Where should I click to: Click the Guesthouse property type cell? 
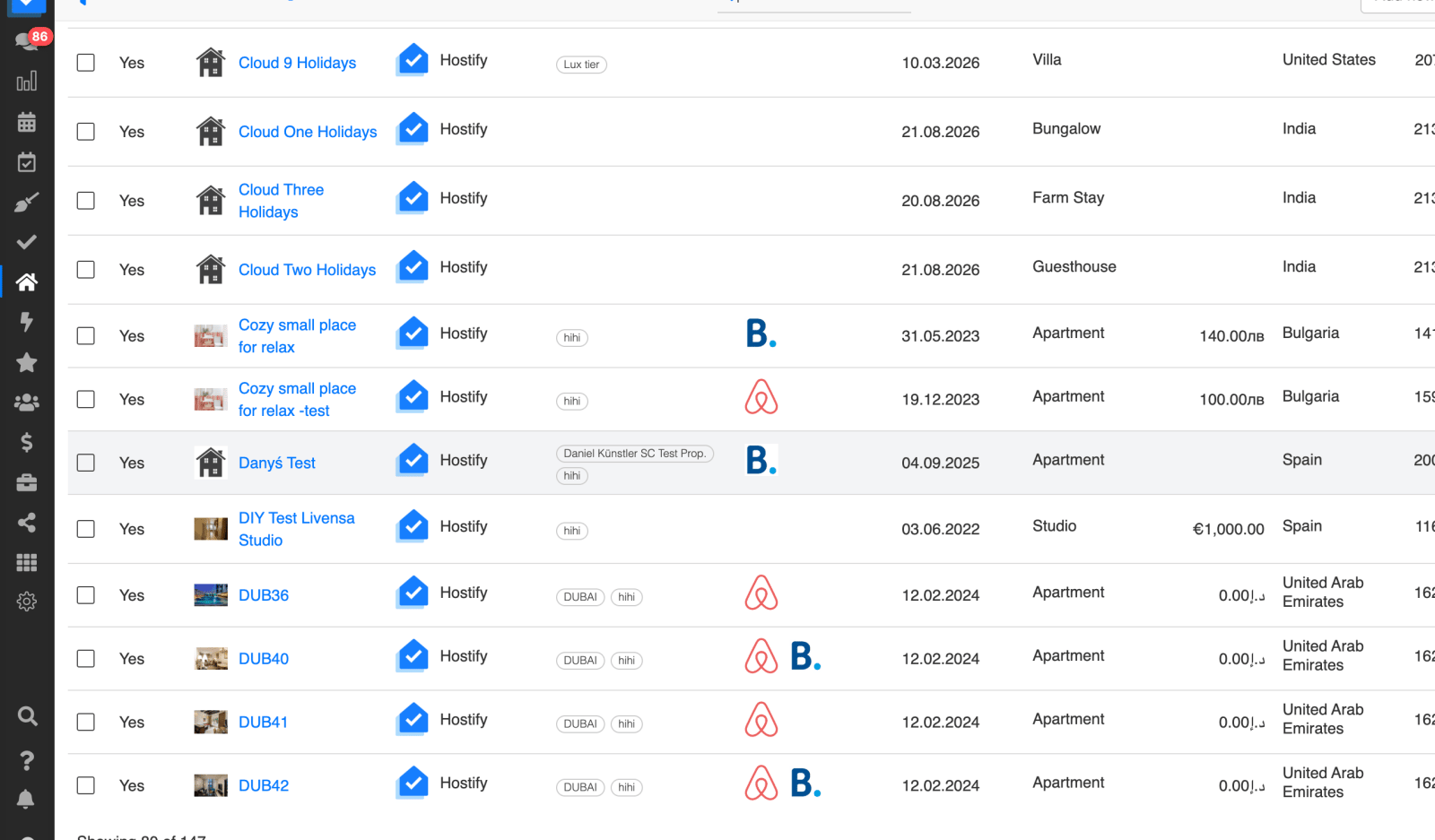tap(1074, 266)
